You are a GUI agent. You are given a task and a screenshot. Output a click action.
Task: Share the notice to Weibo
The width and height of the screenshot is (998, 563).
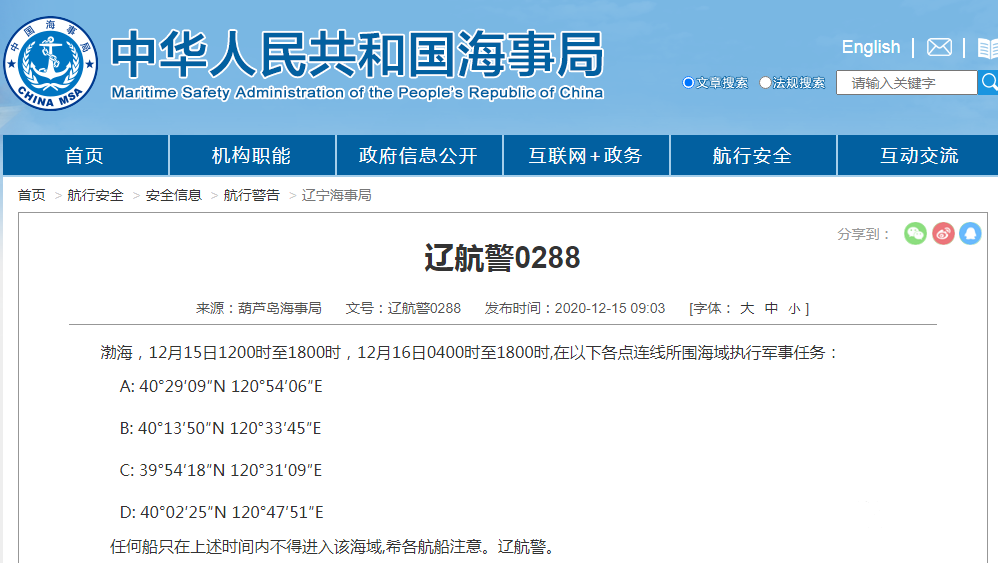(x=943, y=233)
